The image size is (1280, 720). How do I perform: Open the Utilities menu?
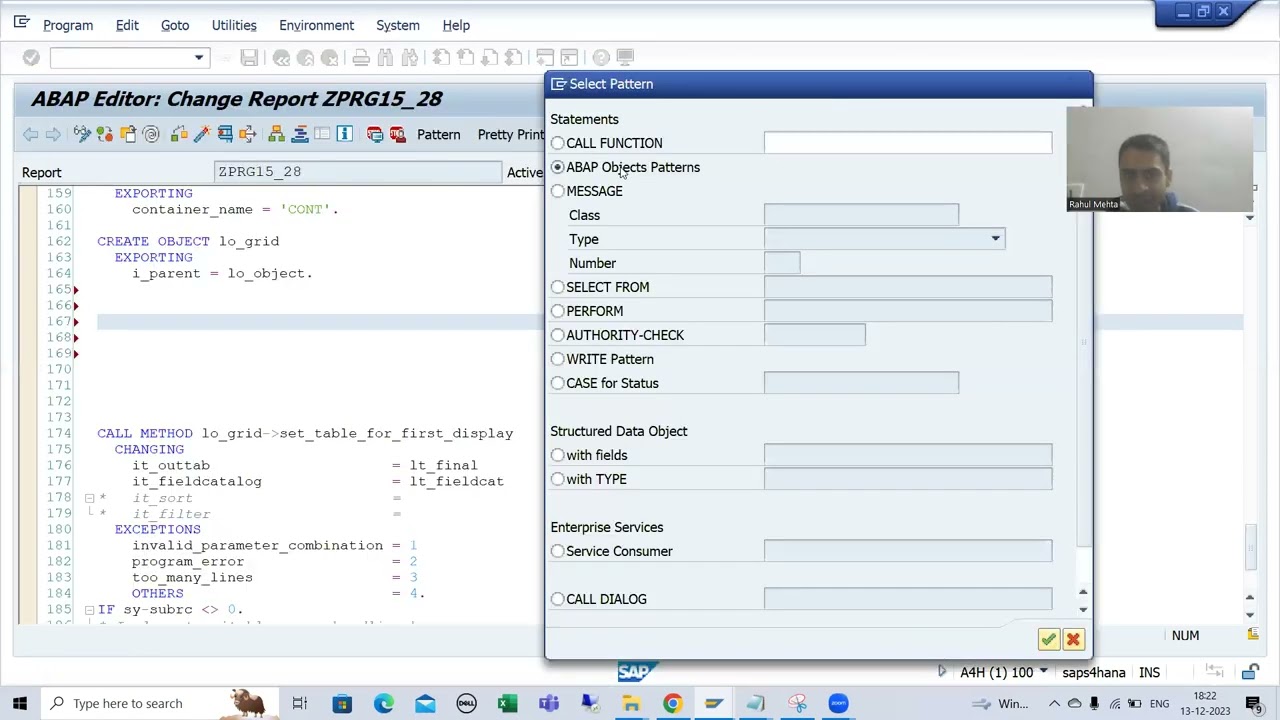pos(234,25)
